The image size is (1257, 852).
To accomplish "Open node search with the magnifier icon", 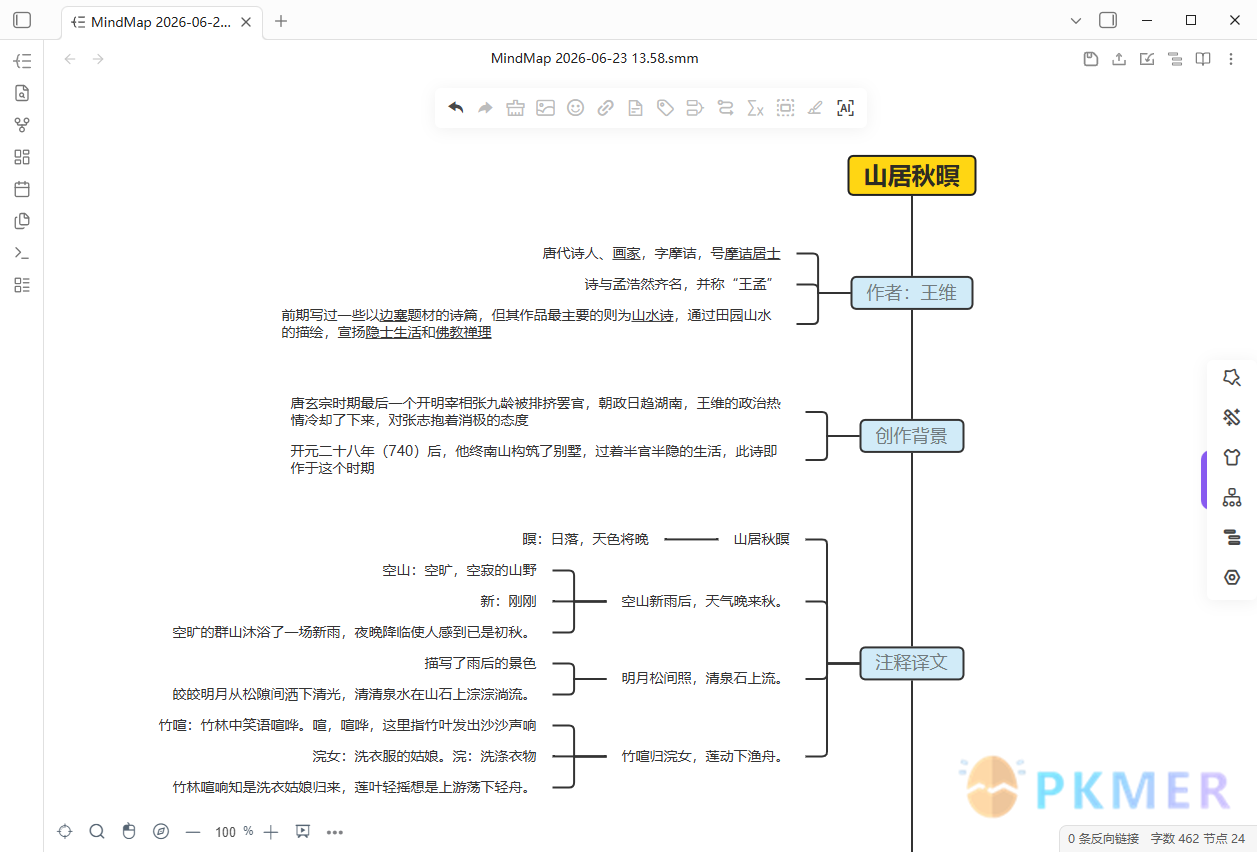I will tap(97, 831).
